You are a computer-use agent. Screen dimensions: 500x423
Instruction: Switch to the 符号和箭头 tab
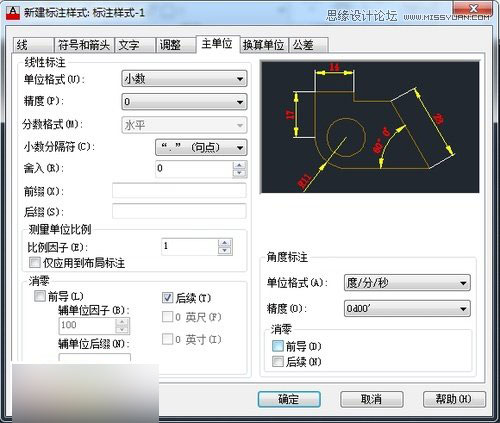coord(84,45)
